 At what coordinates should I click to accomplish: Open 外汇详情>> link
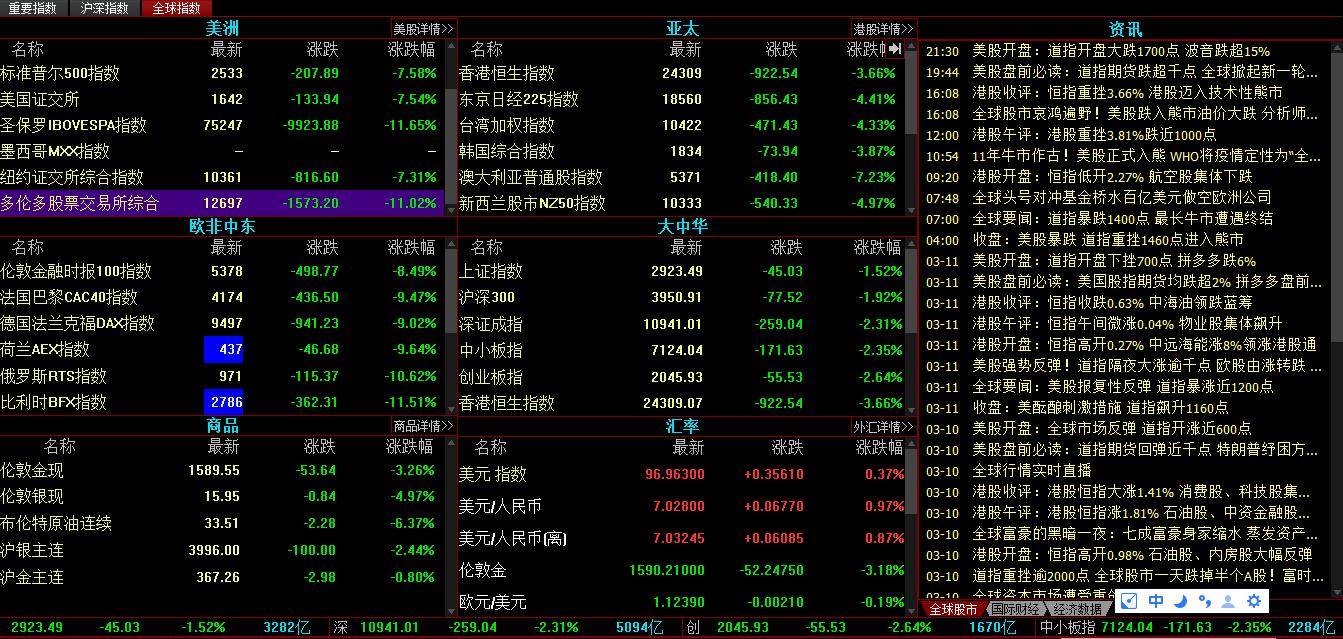tap(884, 426)
